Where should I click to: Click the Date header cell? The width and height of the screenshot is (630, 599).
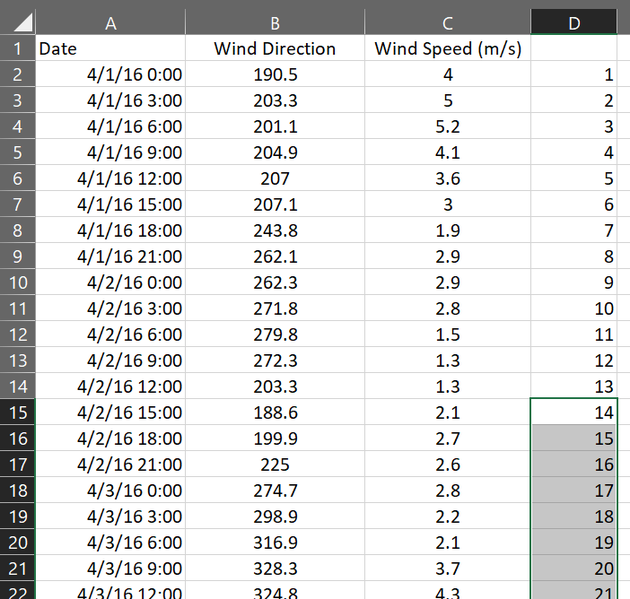pos(110,48)
